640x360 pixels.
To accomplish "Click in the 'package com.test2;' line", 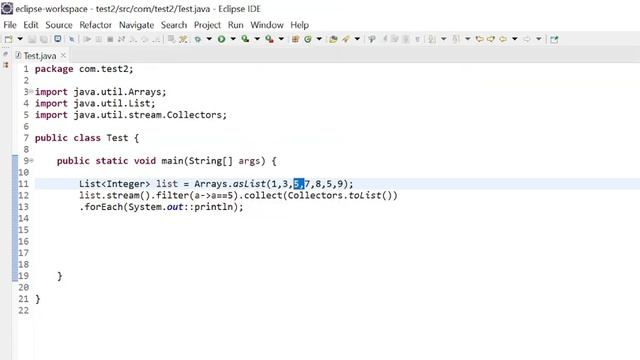I will [x=84, y=69].
